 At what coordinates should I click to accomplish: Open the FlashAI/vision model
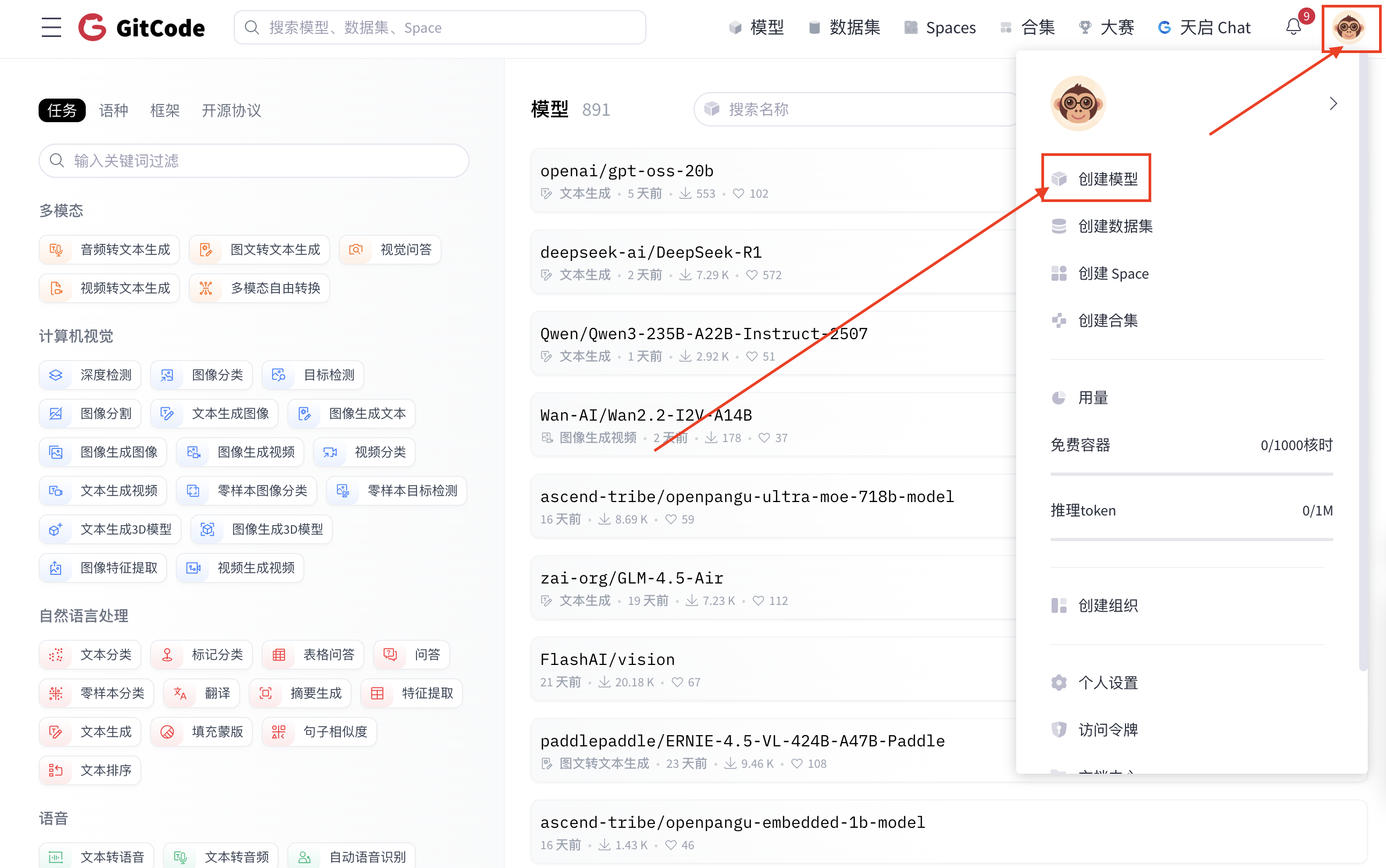point(607,660)
